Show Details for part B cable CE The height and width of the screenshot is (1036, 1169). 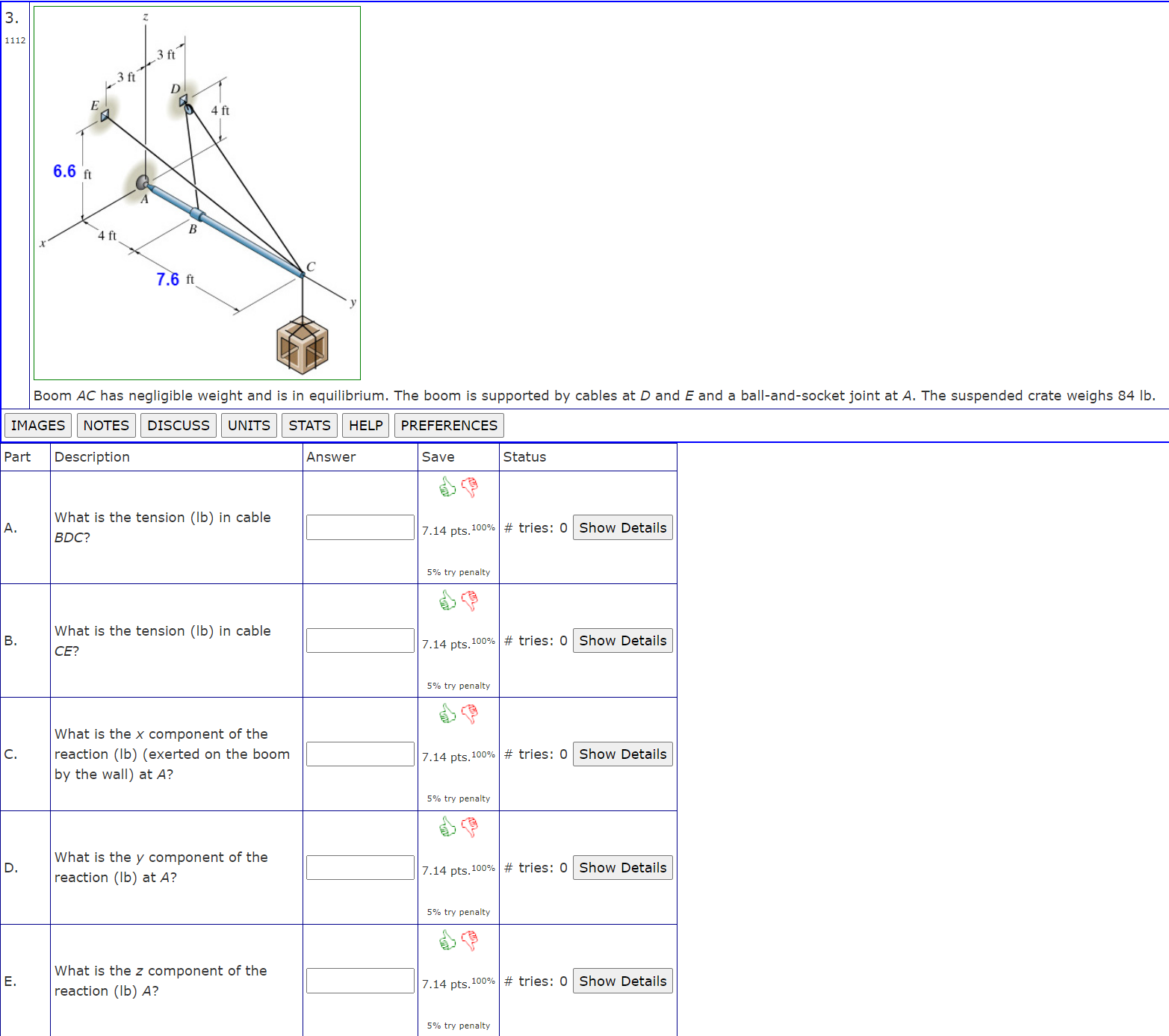click(x=623, y=640)
